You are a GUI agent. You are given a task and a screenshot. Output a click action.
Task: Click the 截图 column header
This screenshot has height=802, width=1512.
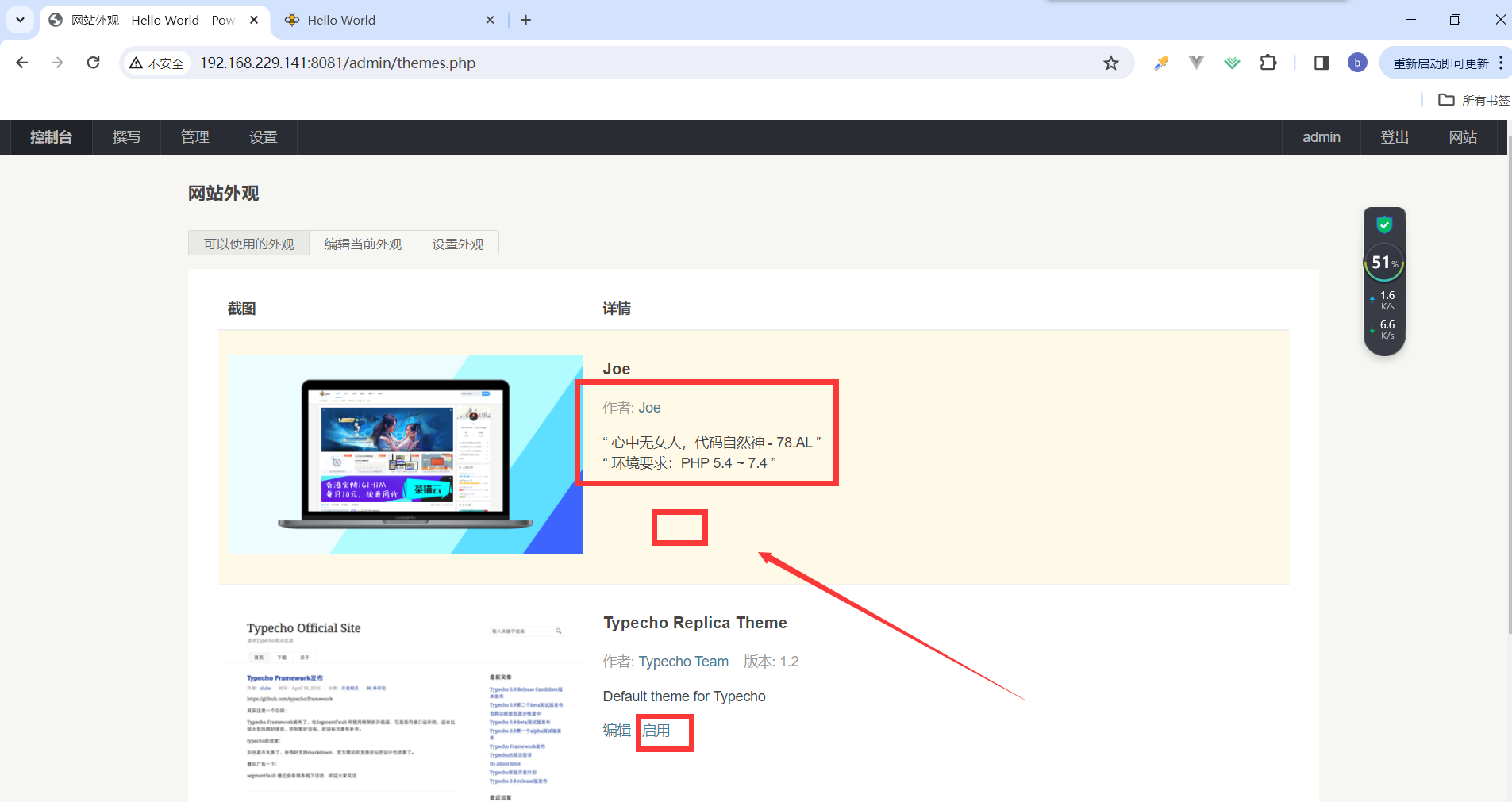click(x=241, y=309)
